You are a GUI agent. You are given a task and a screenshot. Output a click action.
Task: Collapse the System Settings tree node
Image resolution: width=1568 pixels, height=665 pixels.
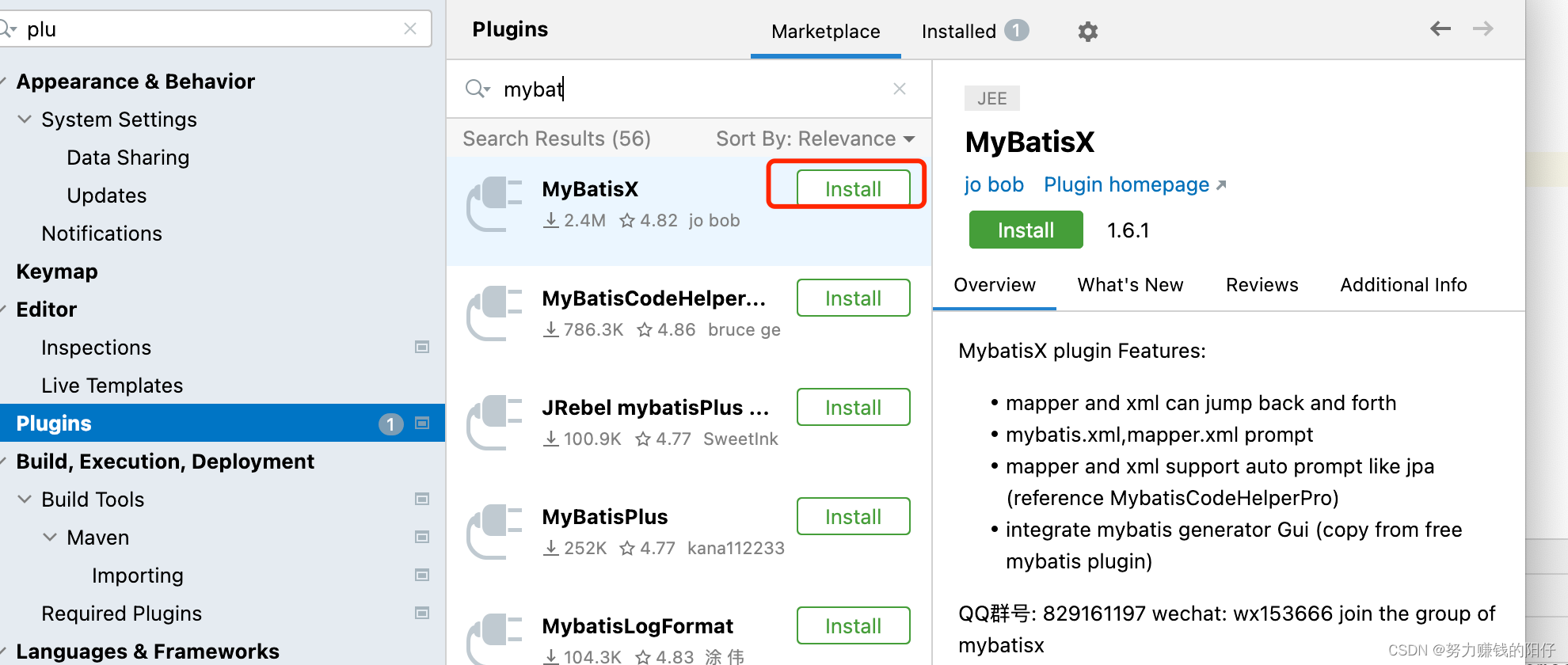(x=25, y=120)
